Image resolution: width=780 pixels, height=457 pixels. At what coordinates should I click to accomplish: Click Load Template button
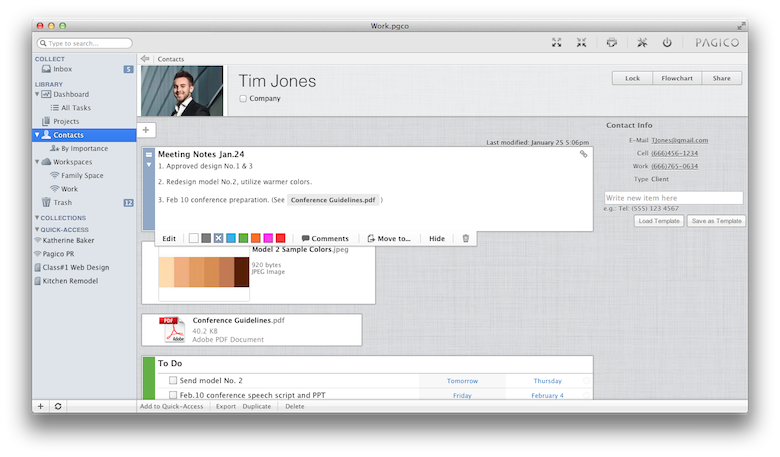pyautogui.click(x=659, y=221)
